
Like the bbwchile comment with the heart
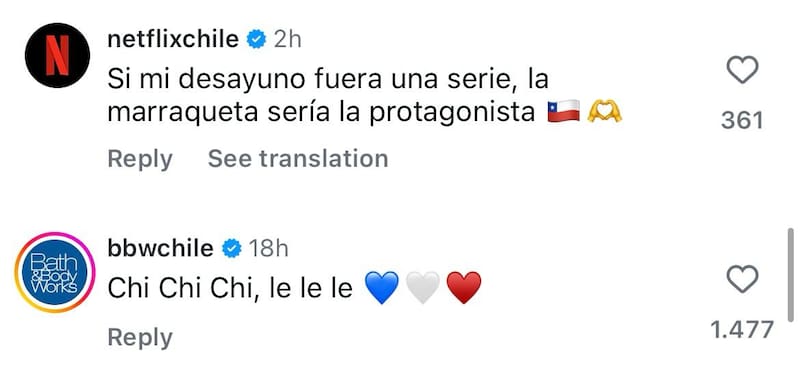[742, 279]
